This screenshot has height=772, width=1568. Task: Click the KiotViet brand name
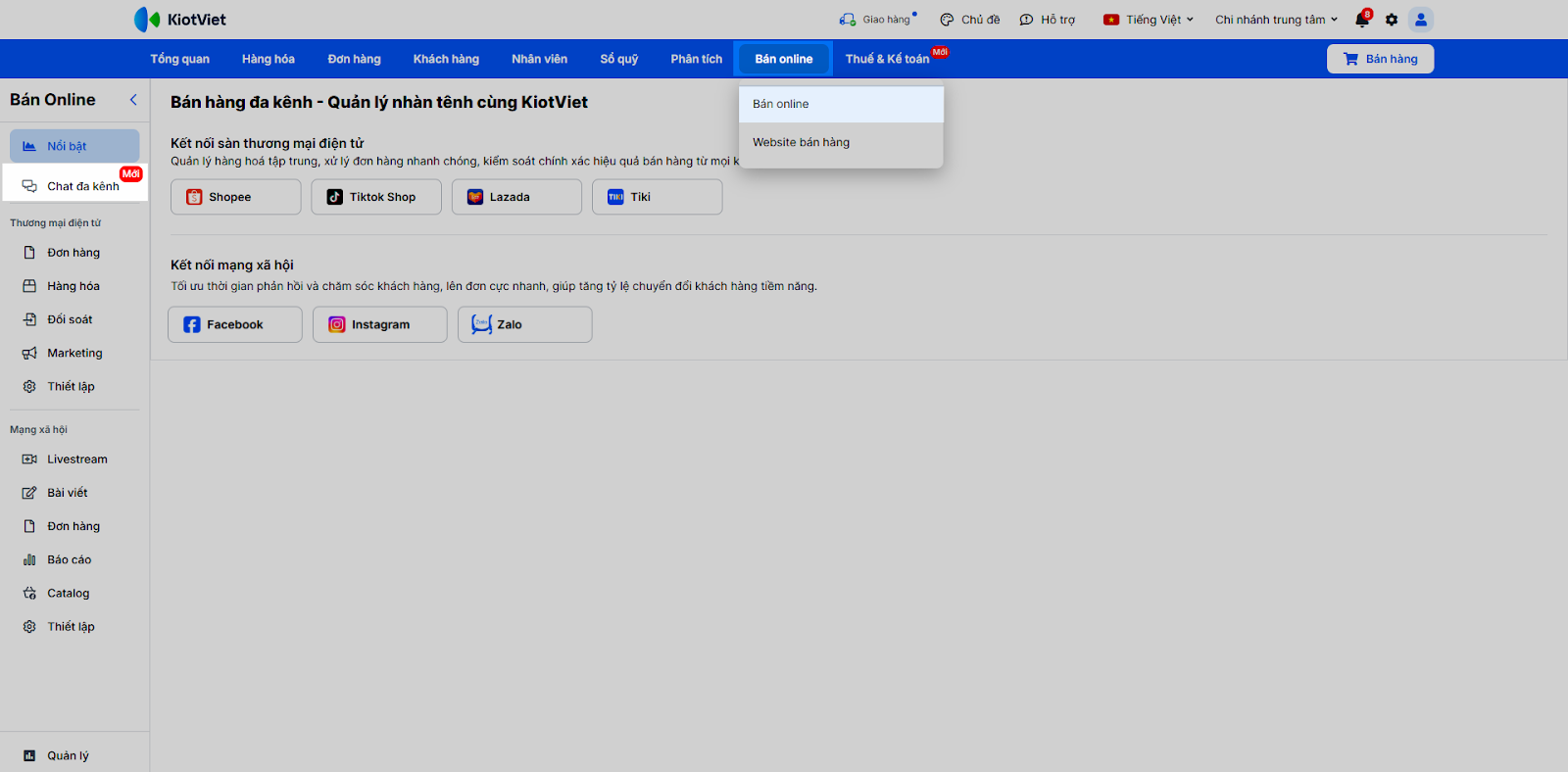pyautogui.click(x=196, y=20)
